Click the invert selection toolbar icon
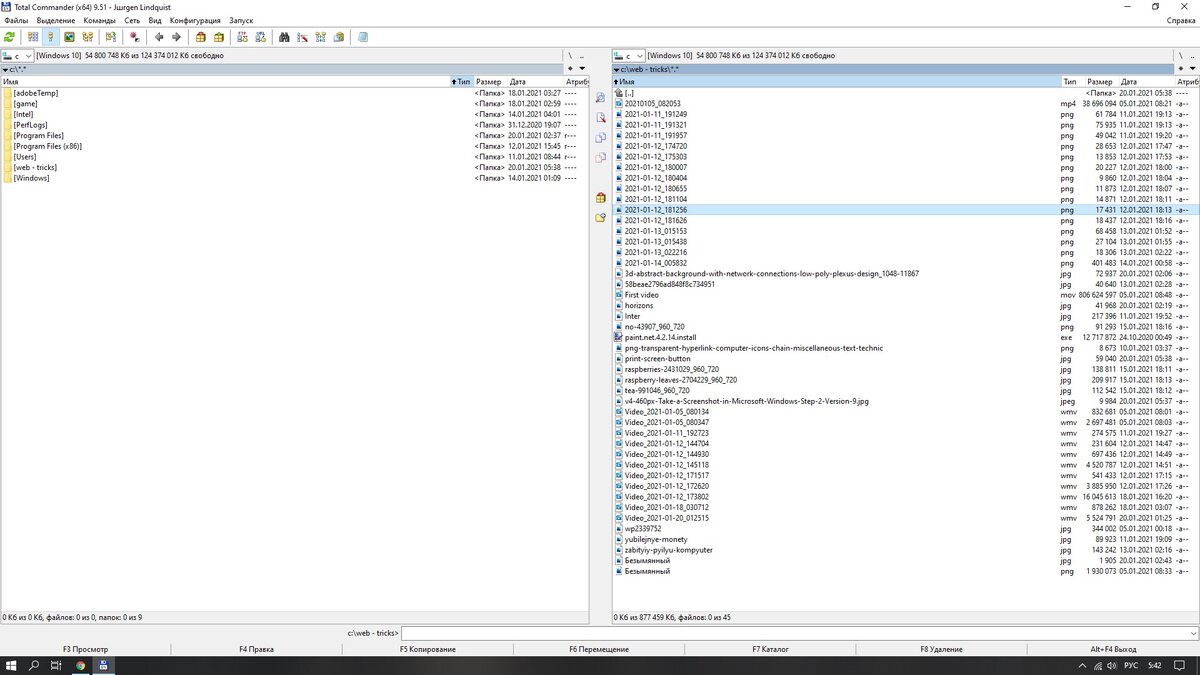1200x675 pixels. (x=134, y=37)
